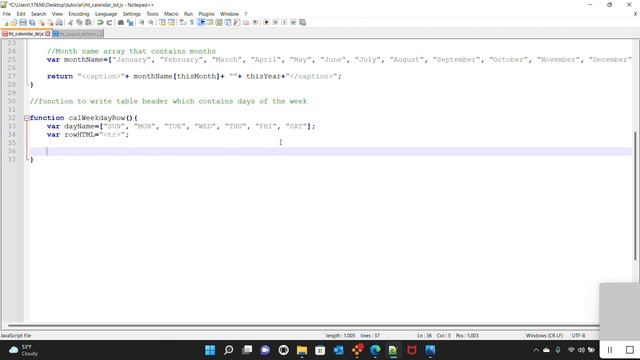
Task: Click the Stop macro recording icon
Action: click(275, 22)
